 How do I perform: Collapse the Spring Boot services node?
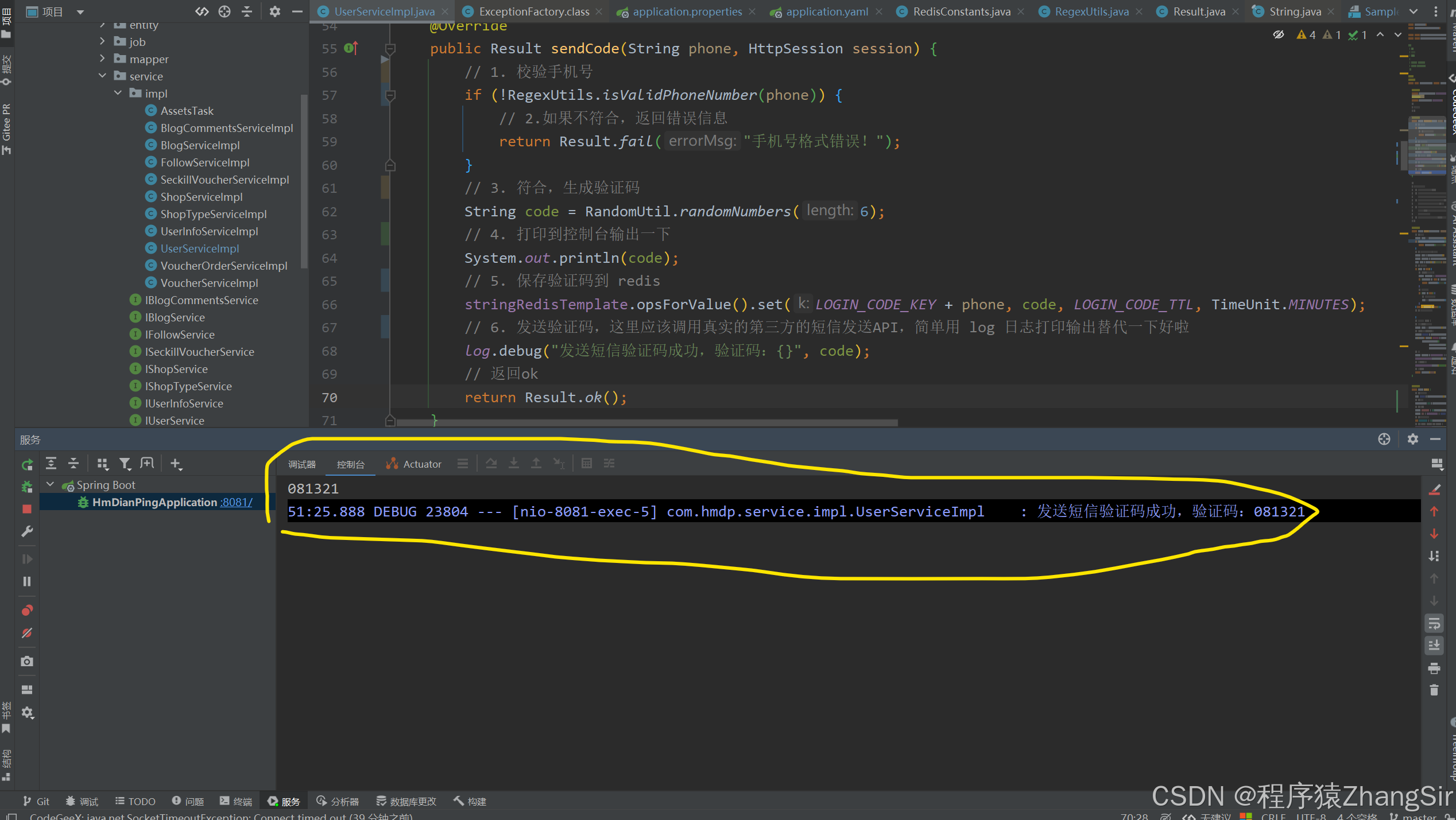(51, 485)
